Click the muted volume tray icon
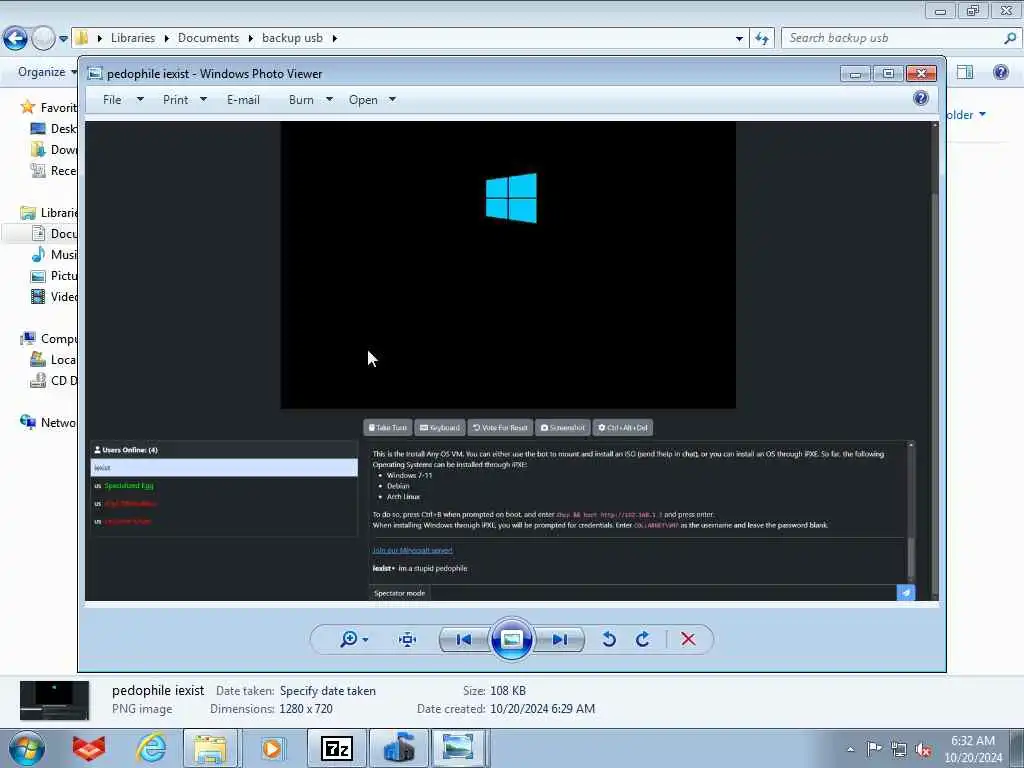1024x768 pixels. tap(923, 749)
